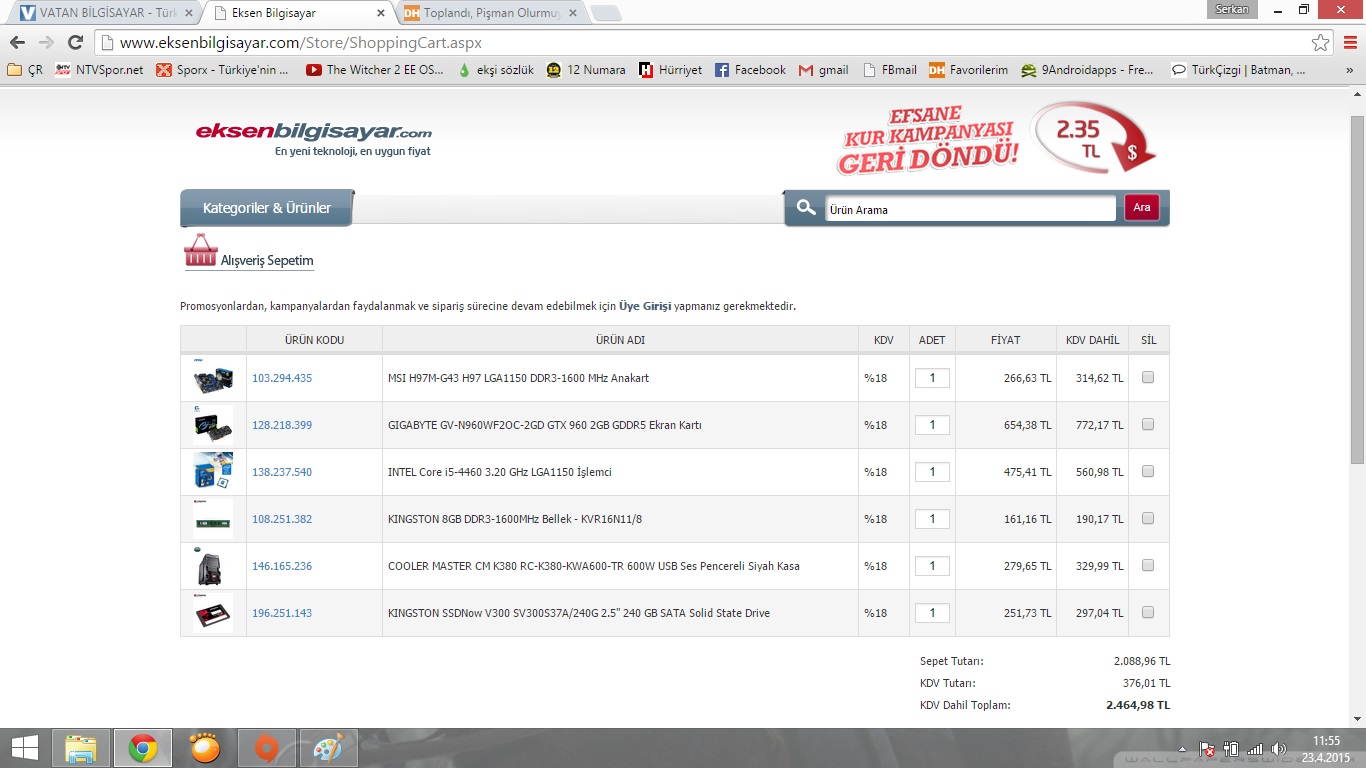Edit quantity field for MSI H97M-G43
Image resolution: width=1366 pixels, height=768 pixels.
pos(932,378)
